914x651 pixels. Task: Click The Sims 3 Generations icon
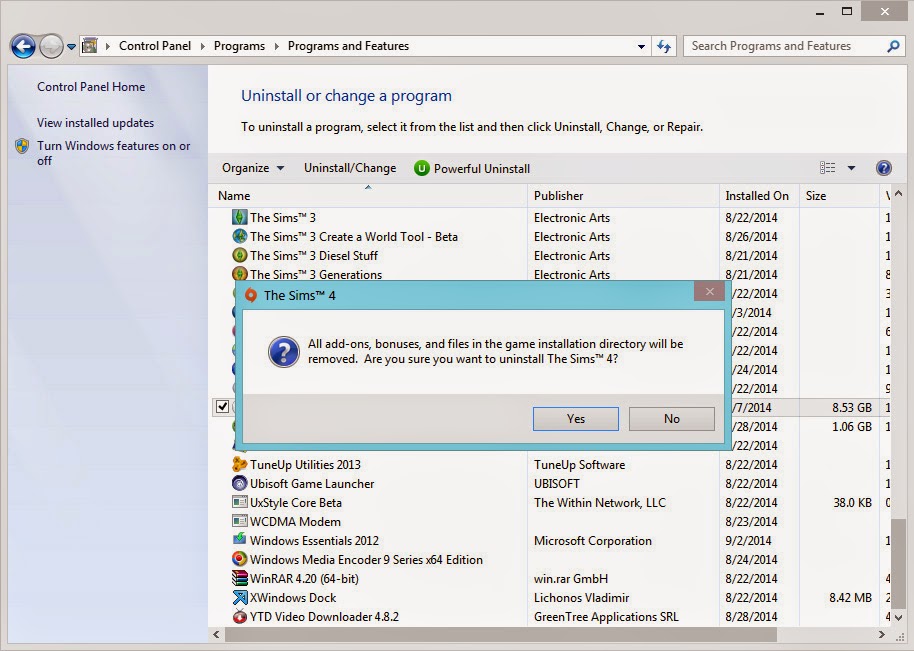(x=240, y=273)
